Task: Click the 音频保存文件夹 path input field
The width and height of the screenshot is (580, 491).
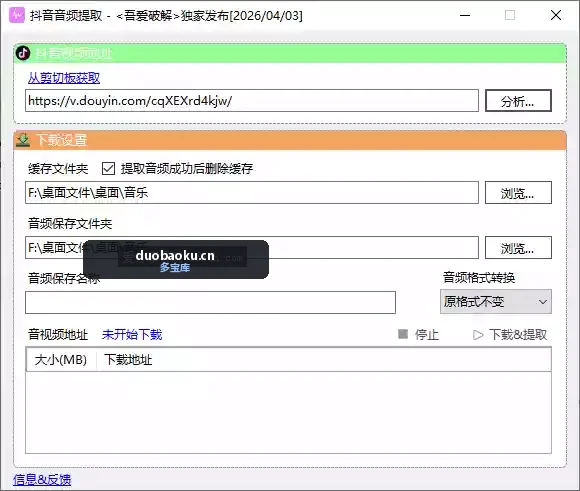Action: coord(252,248)
